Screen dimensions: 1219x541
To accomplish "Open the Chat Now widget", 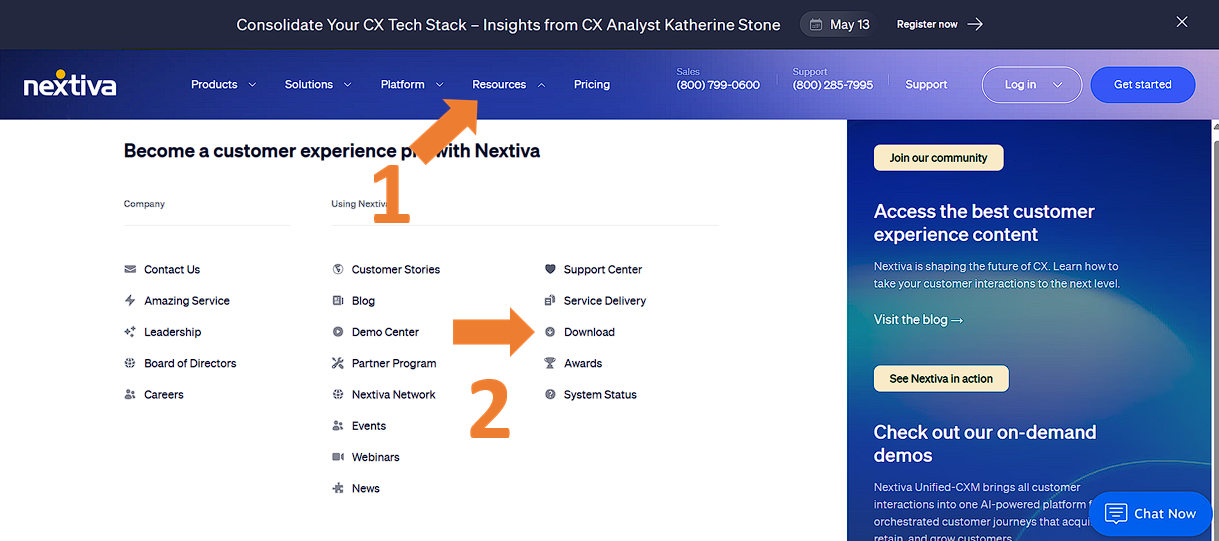I will [1151, 513].
